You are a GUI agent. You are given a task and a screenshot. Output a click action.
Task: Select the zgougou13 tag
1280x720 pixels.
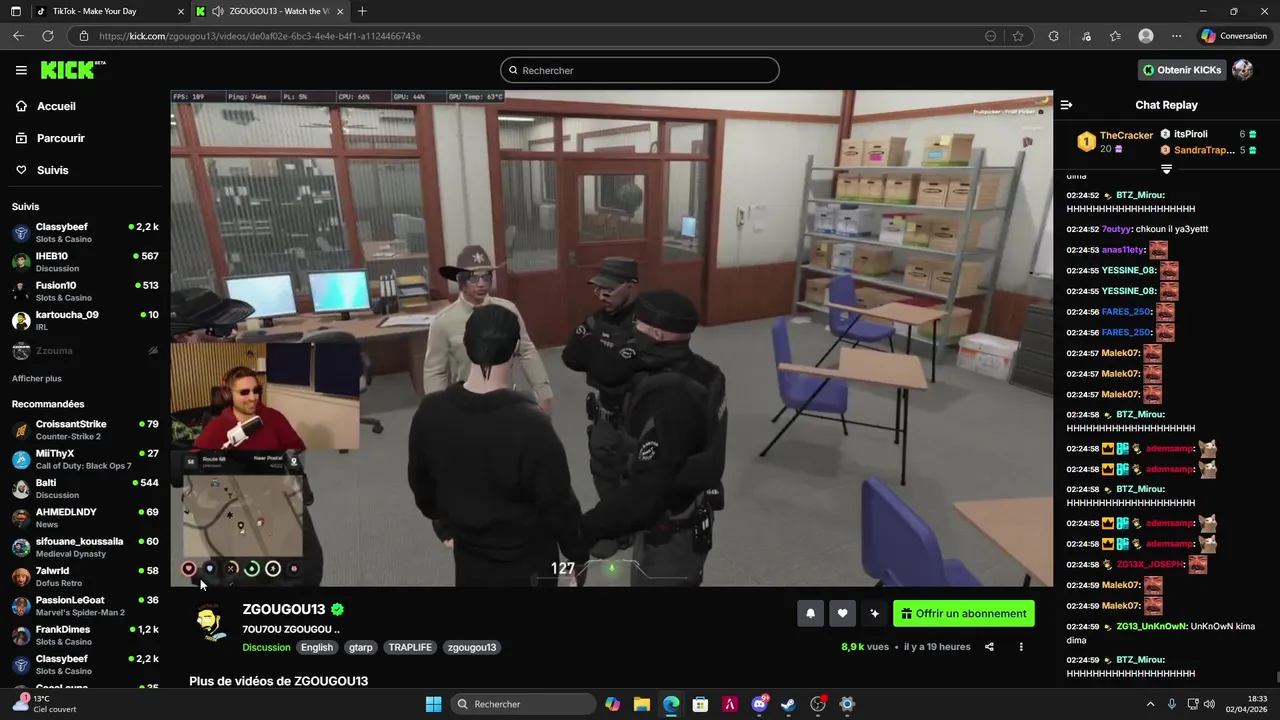click(472, 647)
